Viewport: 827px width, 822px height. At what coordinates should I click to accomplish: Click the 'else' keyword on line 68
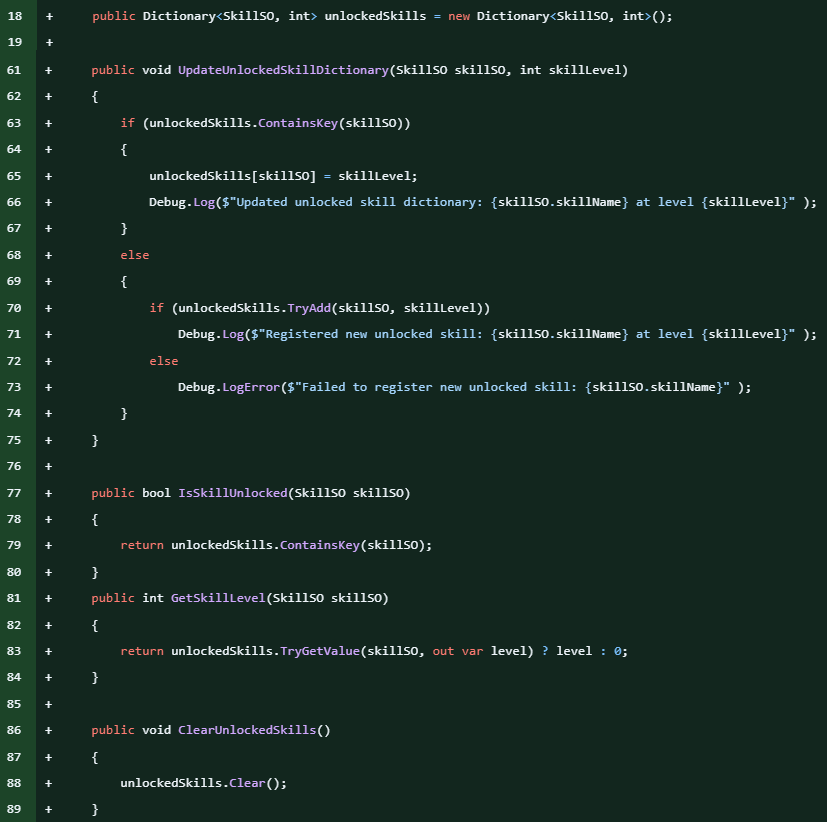(x=135, y=255)
